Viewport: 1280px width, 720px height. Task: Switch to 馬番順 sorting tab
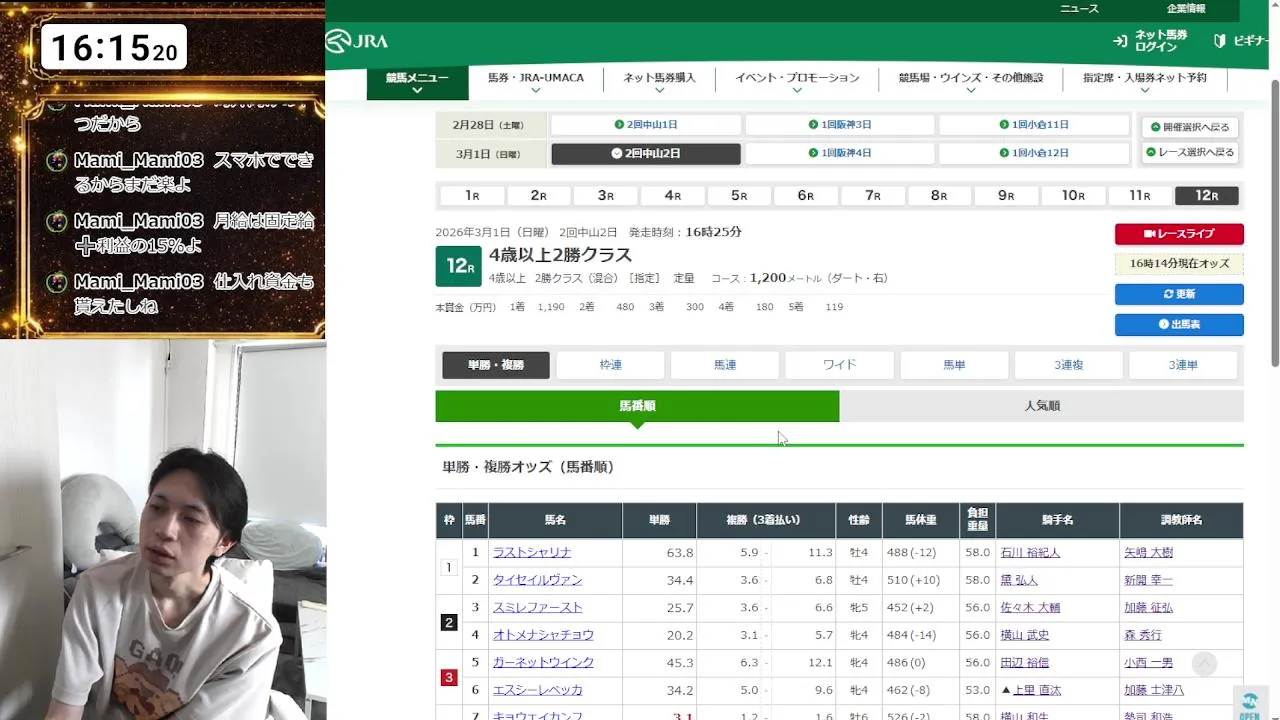pos(637,406)
